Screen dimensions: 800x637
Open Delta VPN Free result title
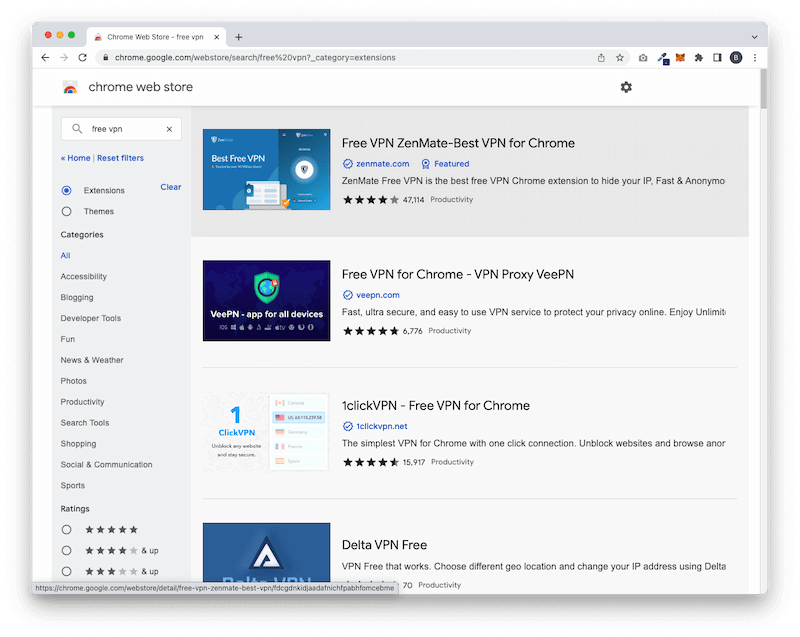(x=384, y=545)
